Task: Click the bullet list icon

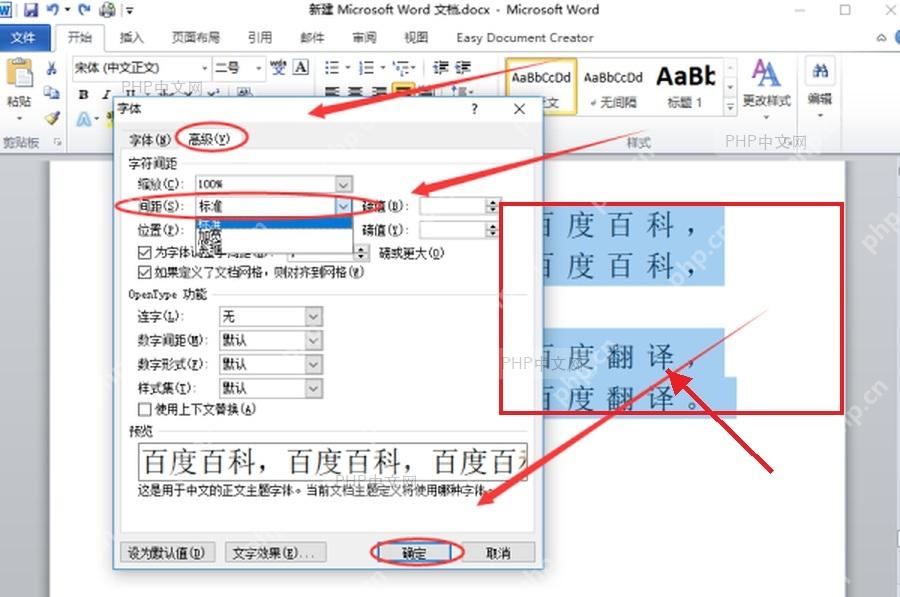Action: 332,68
